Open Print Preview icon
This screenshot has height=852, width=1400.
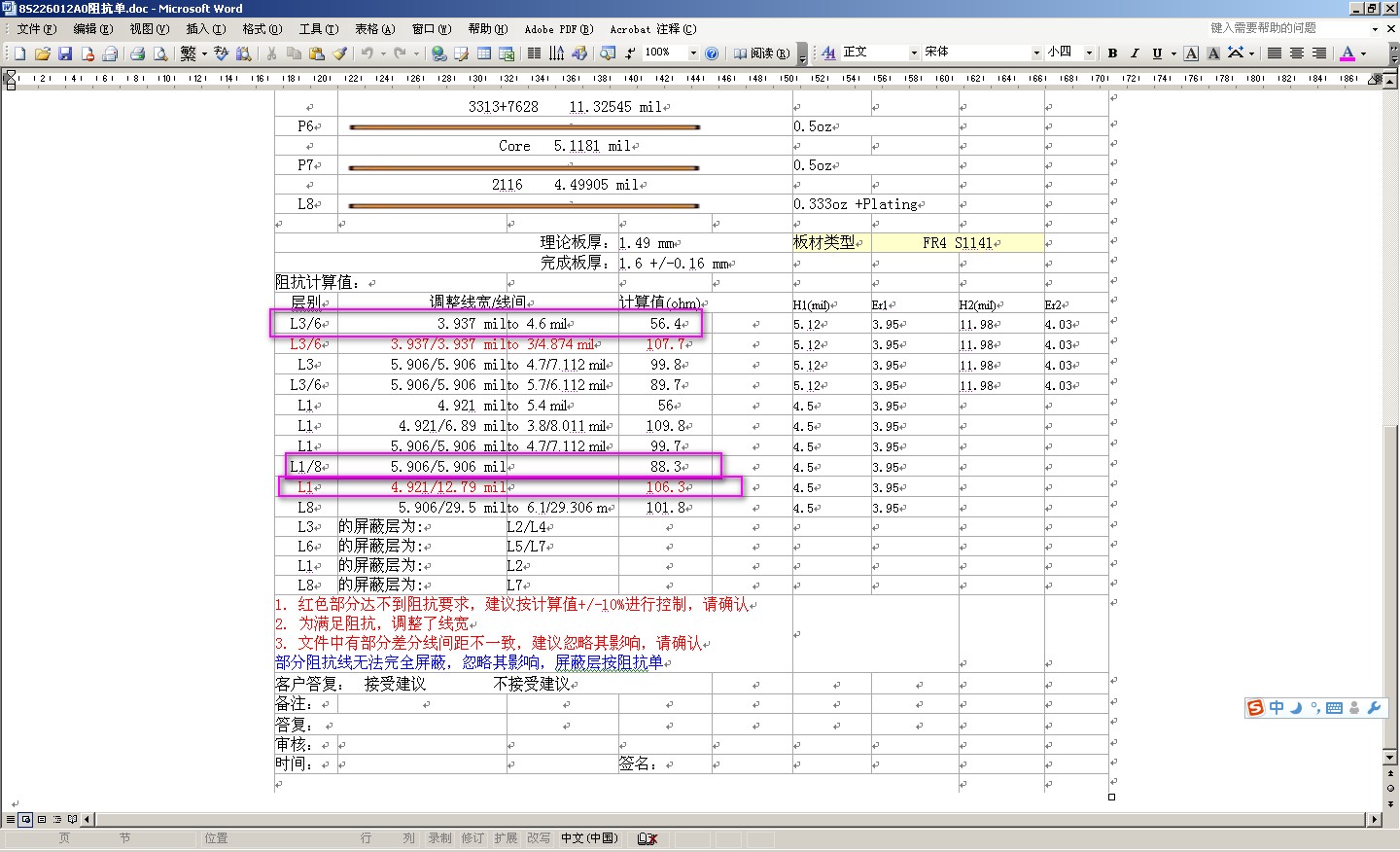(x=160, y=53)
